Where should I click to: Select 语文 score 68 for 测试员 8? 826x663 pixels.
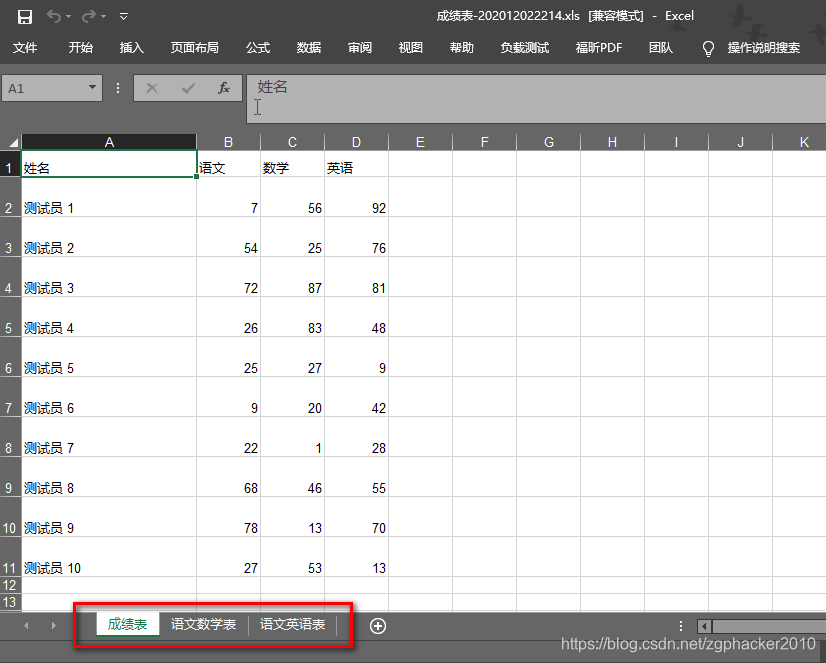coord(229,477)
